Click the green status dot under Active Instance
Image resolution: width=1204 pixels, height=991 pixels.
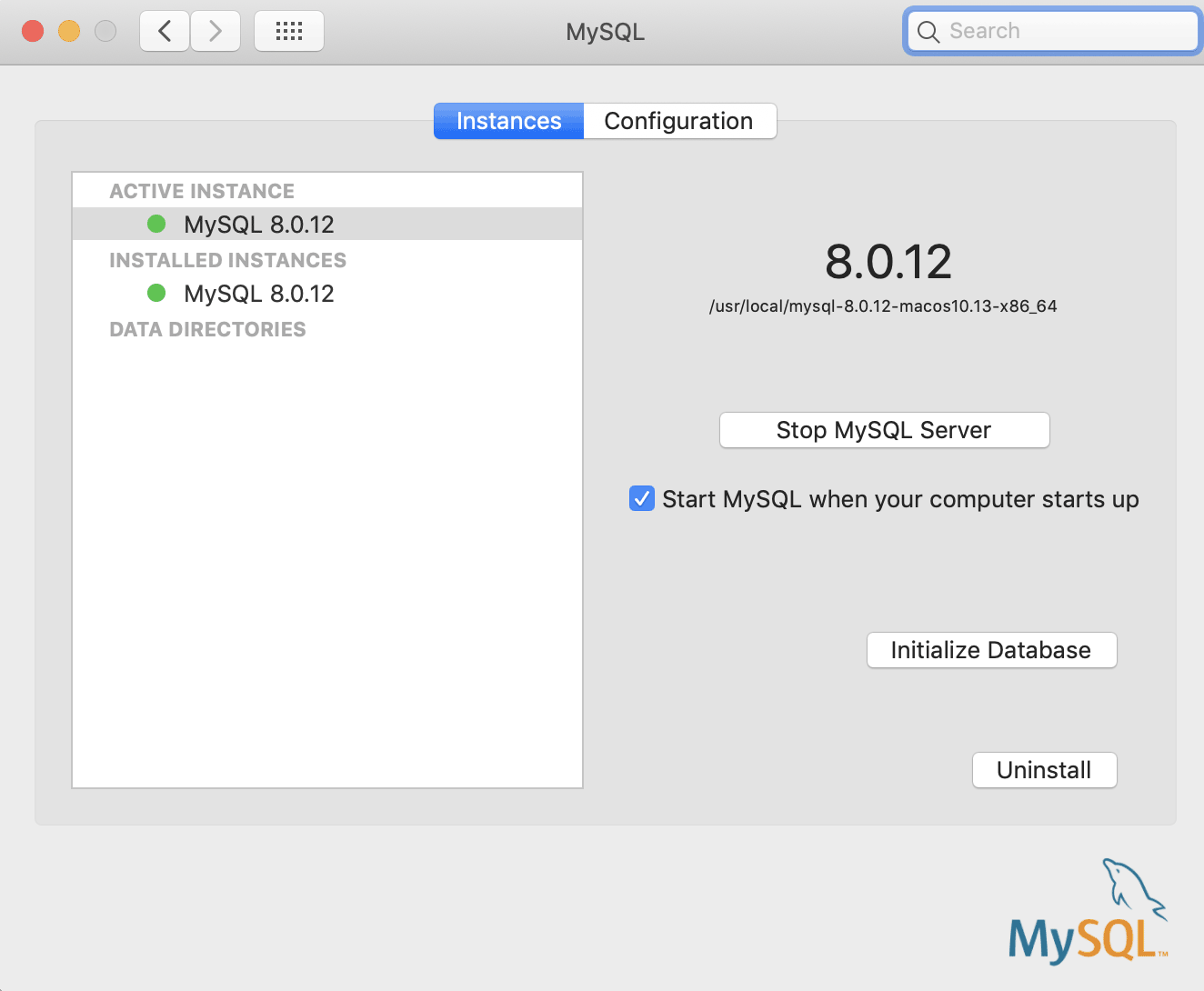pos(156,224)
